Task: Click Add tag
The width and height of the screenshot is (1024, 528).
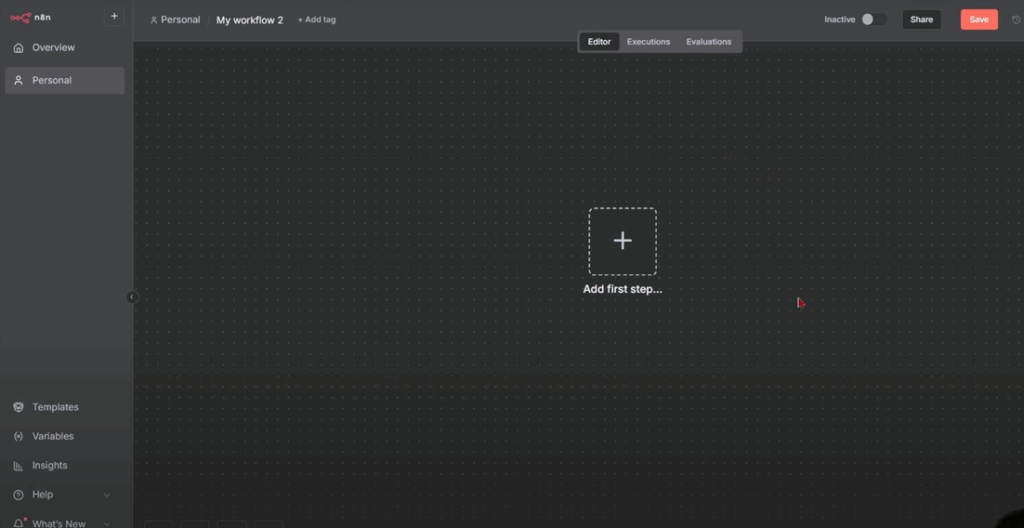Action: coord(317,20)
